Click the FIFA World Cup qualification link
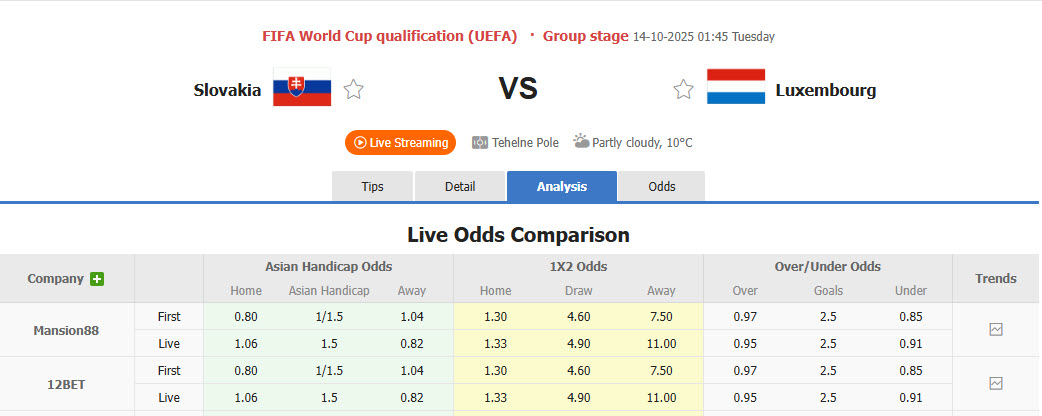The image size is (1042, 416). tap(389, 36)
